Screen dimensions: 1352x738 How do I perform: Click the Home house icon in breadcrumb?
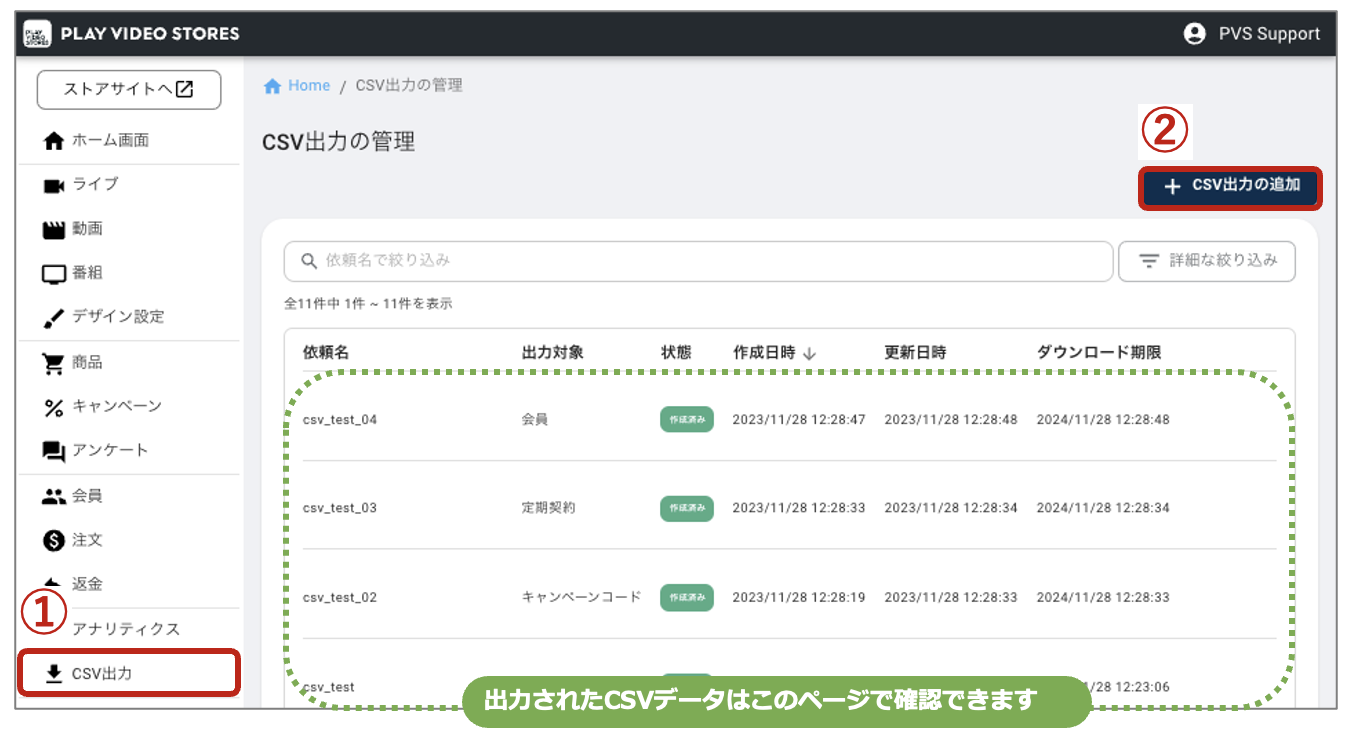tap(272, 86)
